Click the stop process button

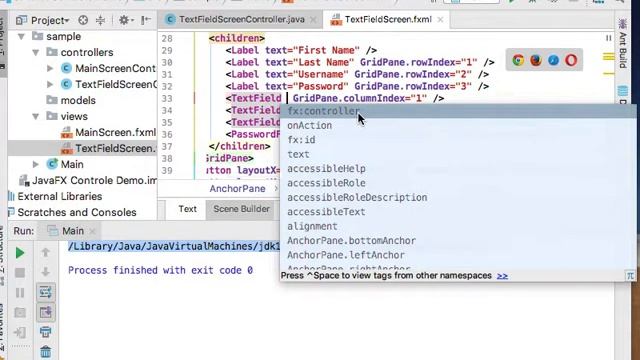[20, 273]
